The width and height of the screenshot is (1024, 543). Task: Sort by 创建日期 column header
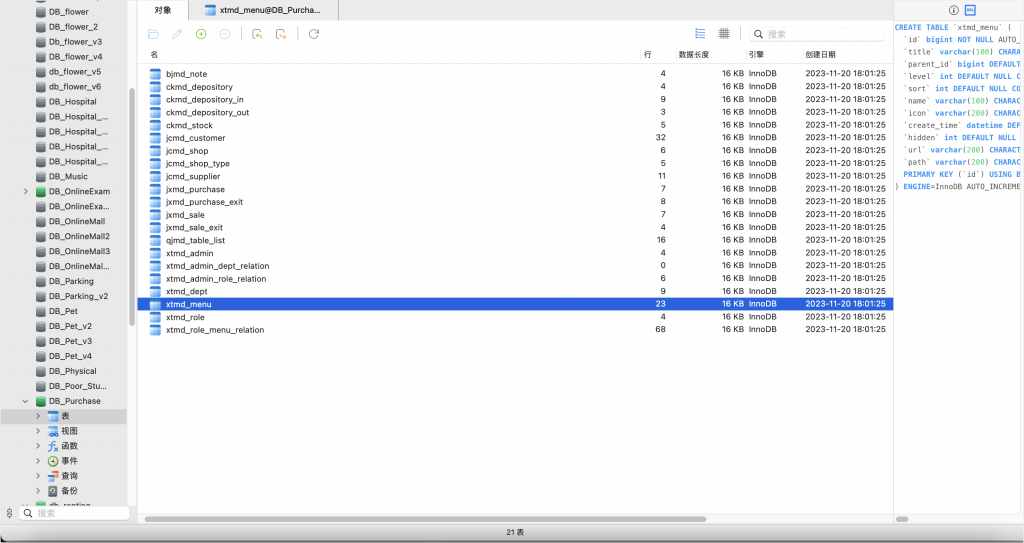pos(820,54)
